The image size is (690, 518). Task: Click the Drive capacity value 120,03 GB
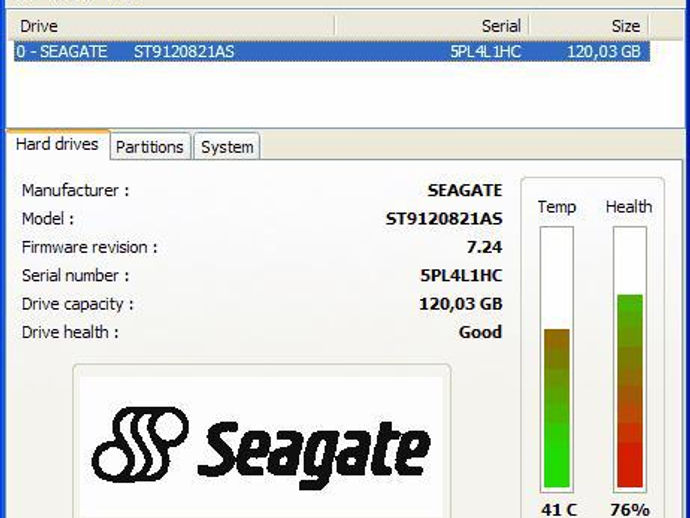461,304
